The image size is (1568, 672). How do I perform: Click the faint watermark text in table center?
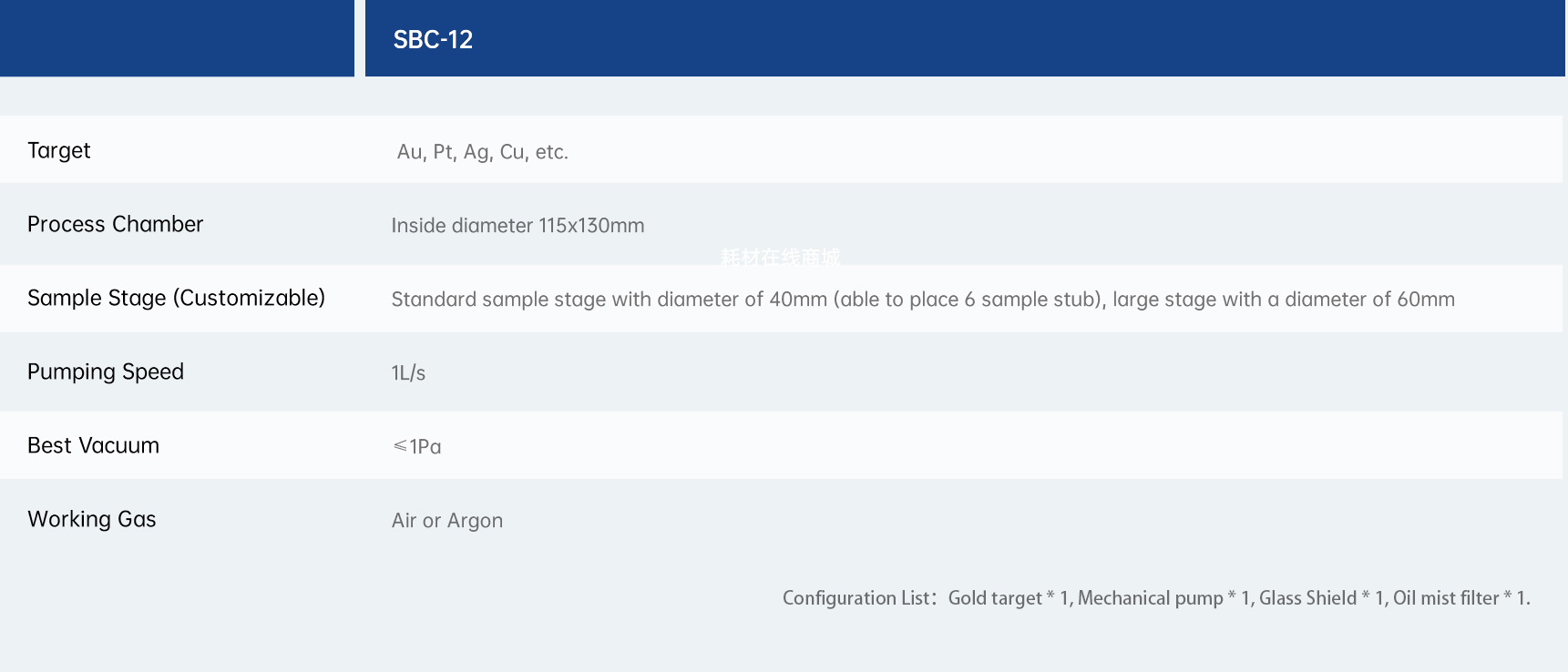pyautogui.click(x=781, y=258)
